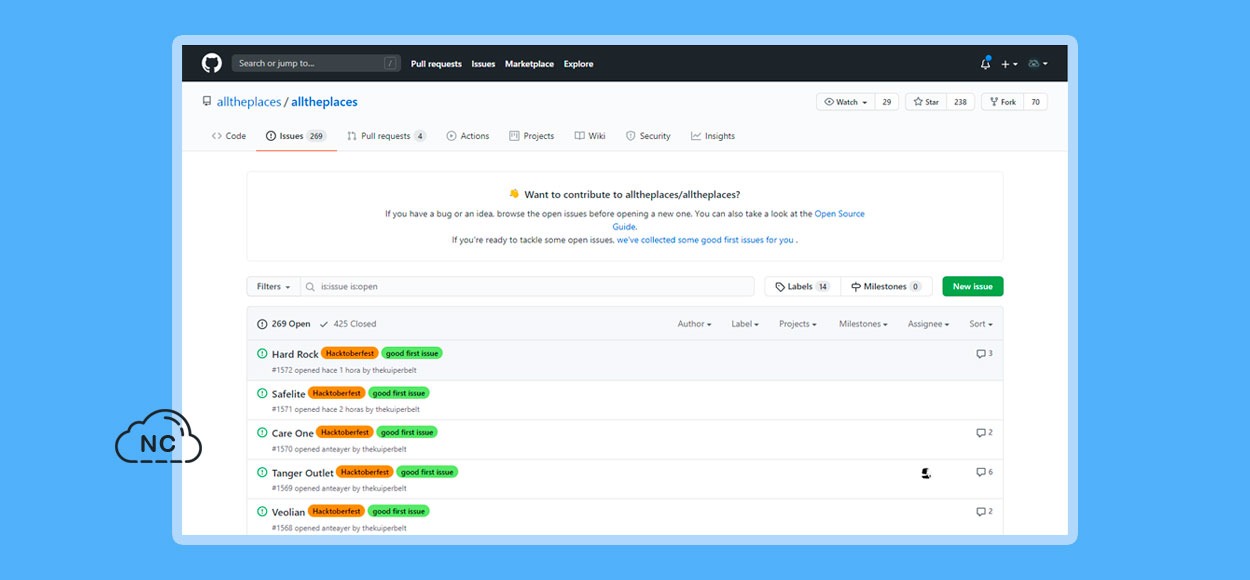
Task: Open the Hard Rock issue
Action: pyautogui.click(x=295, y=354)
